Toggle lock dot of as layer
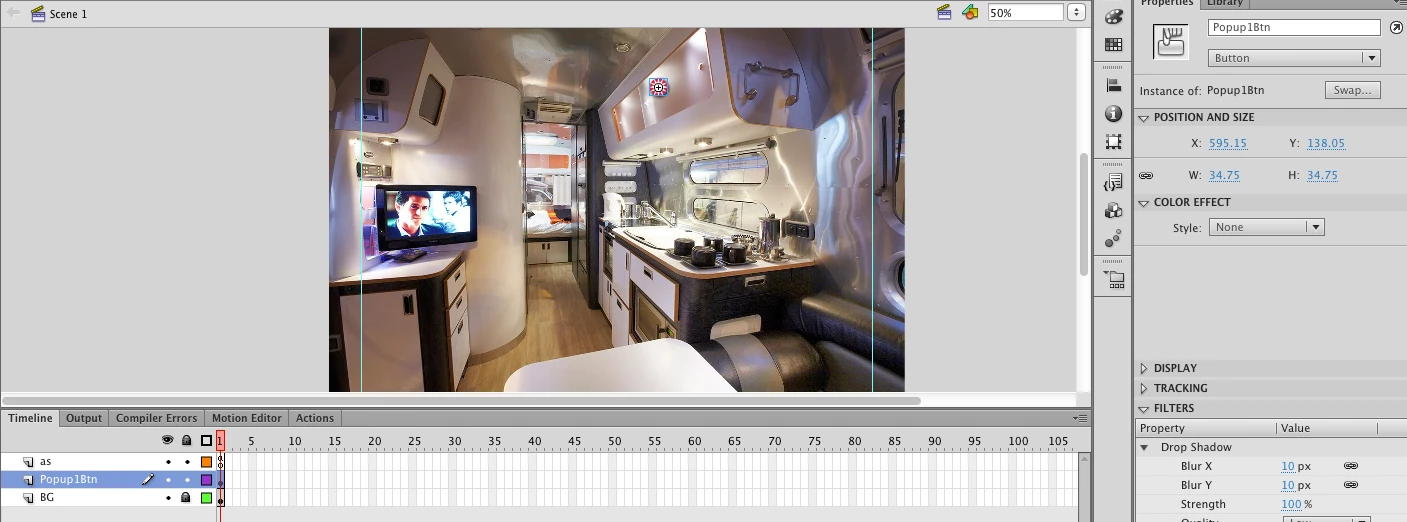This screenshot has height=522, width=1407. tap(187, 462)
